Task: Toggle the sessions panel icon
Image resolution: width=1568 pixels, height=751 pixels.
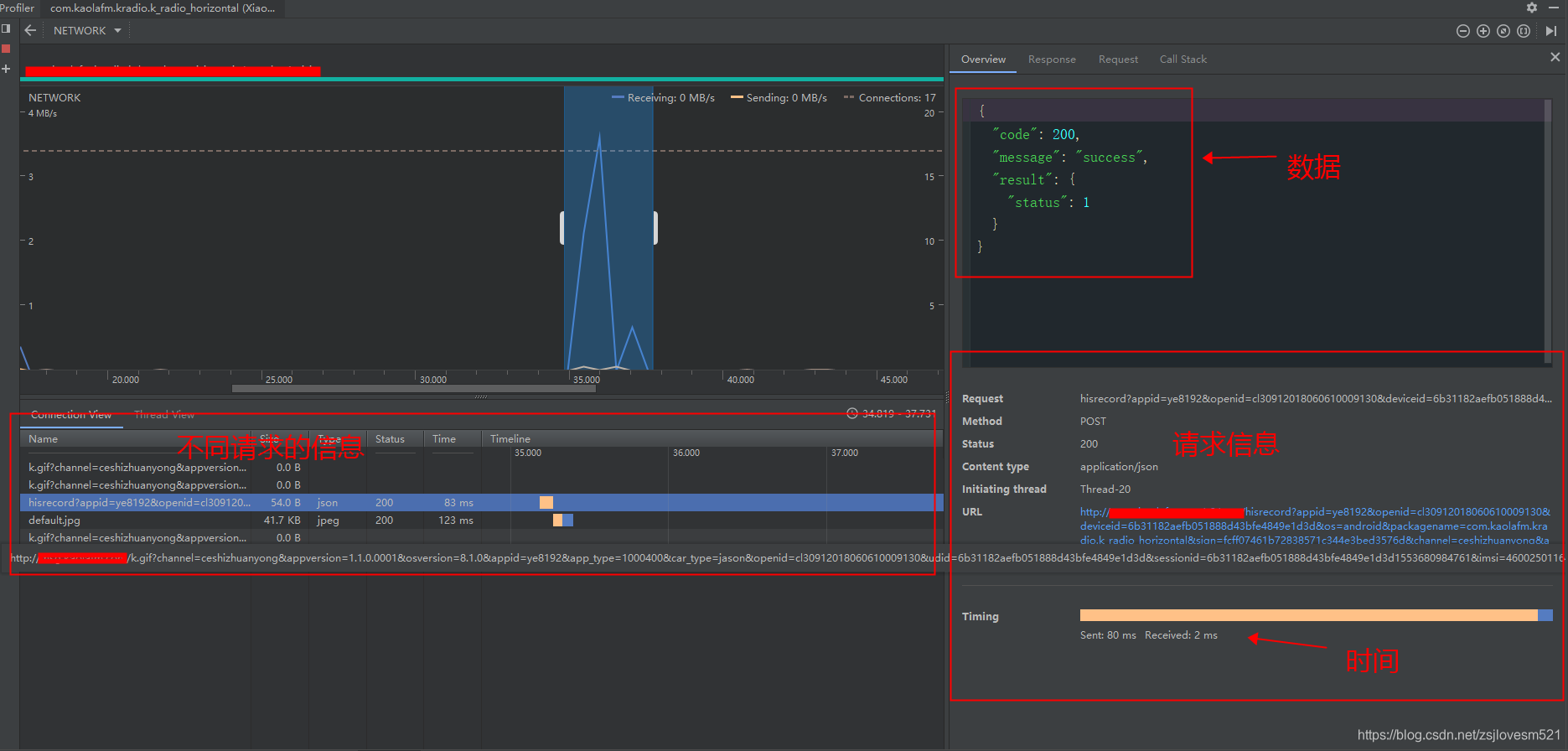Action: (x=6, y=28)
